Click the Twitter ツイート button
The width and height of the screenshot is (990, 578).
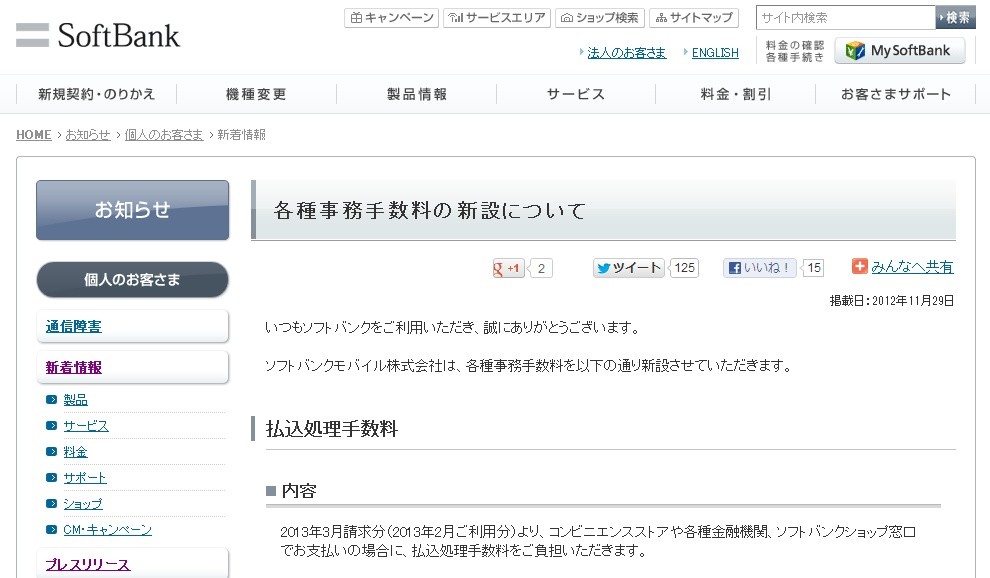click(x=628, y=268)
